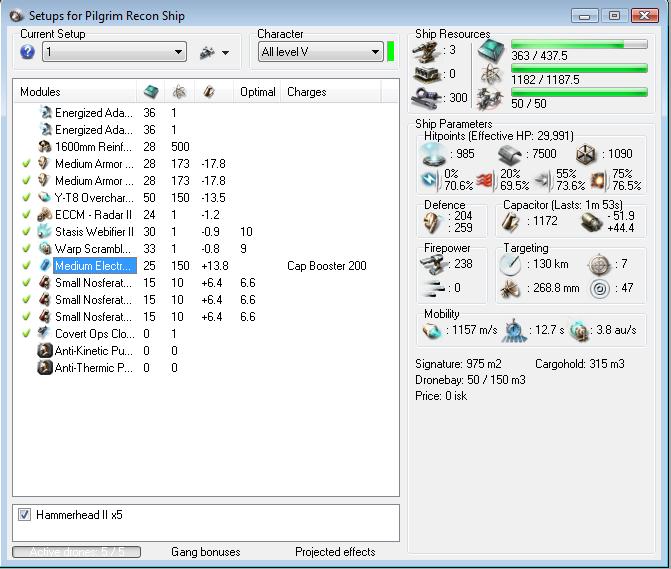This screenshot has width=671, height=569.
Task: Click the Signature: 975 m2 text
Action: [458, 364]
